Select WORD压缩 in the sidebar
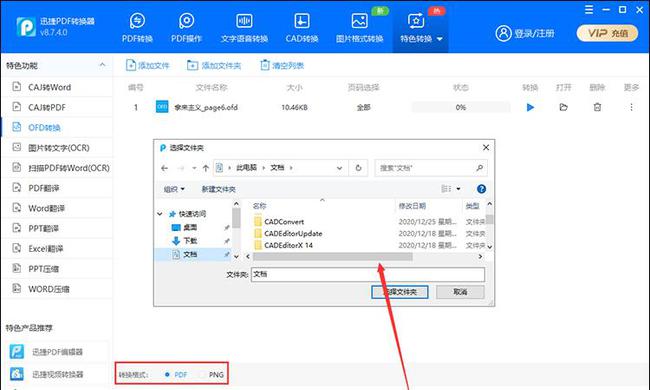This screenshot has width=650, height=390. [x=57, y=289]
